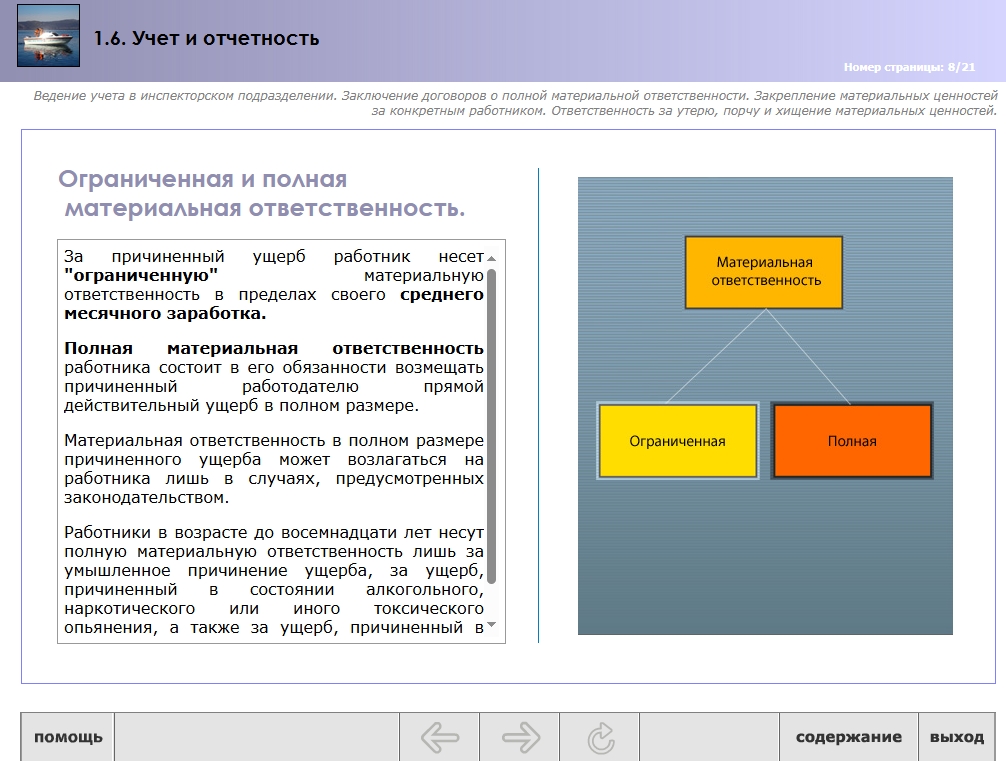1006x761 pixels.
Task: Click the page number 8/21 label
Action: point(909,67)
